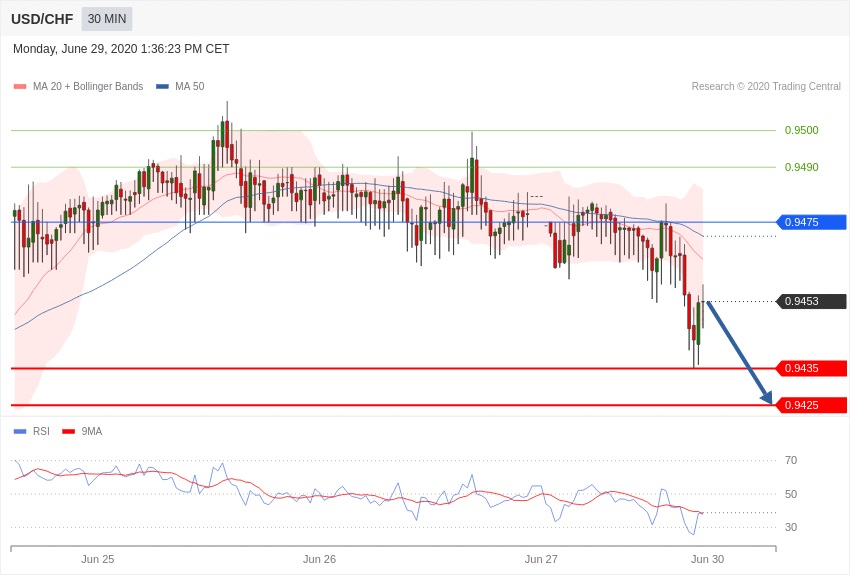
Task: Click the MA 50 legend label
Action: point(189,86)
